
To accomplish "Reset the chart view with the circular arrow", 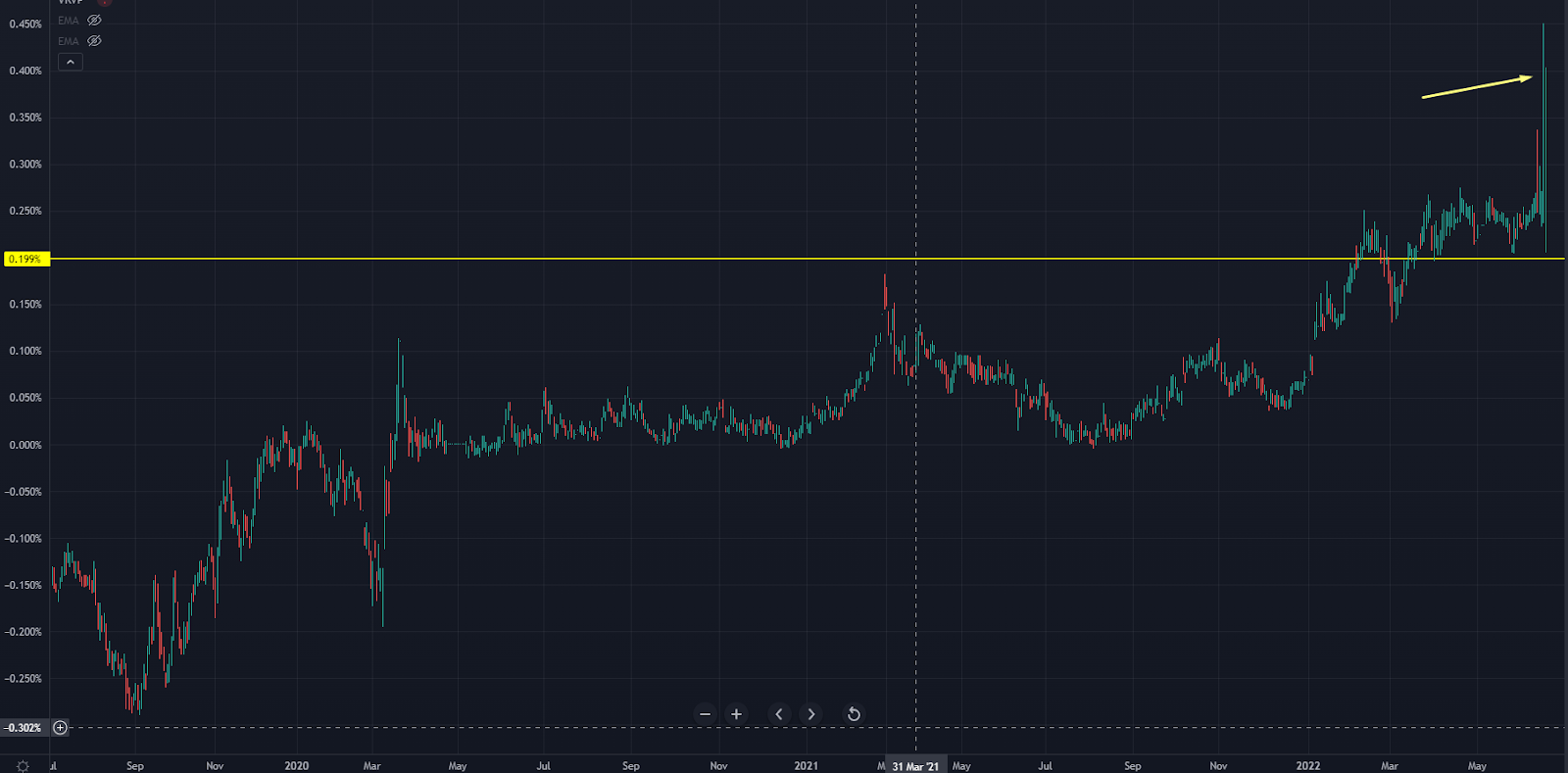I will [x=854, y=714].
